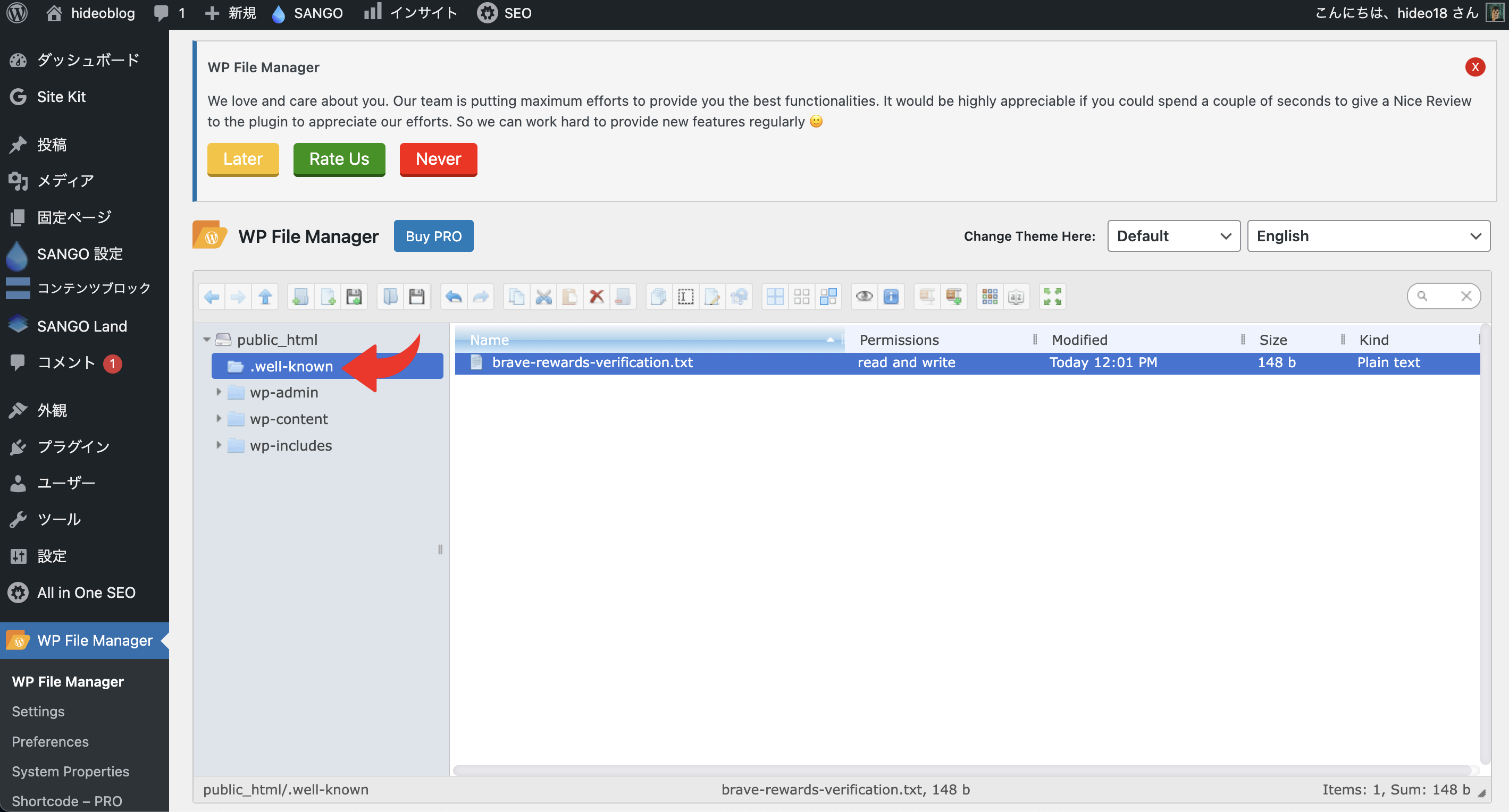The width and height of the screenshot is (1509, 812).
Task: Click the Get info toolbar icon
Action: click(x=891, y=297)
